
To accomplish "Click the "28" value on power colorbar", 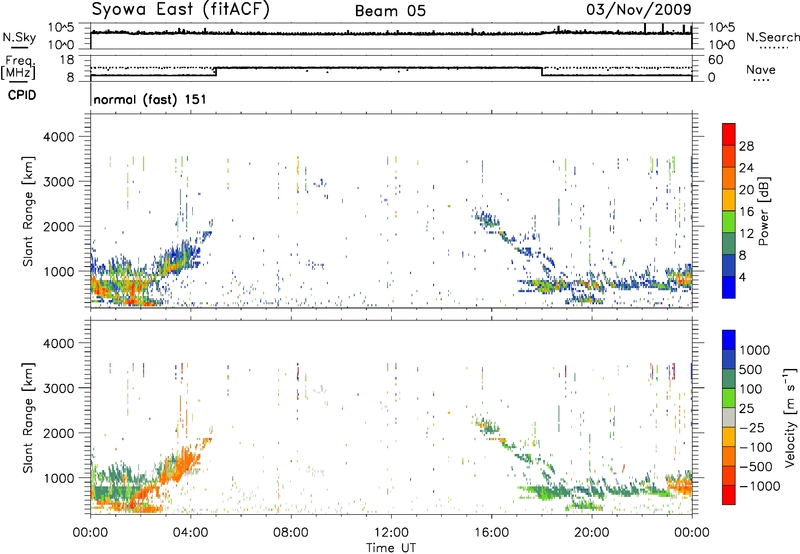I will 746,146.
